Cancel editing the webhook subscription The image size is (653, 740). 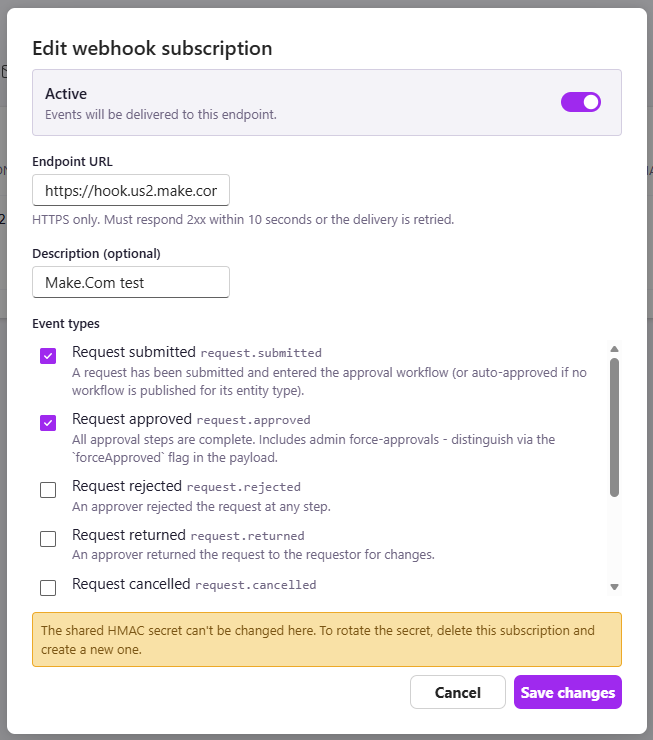click(x=458, y=692)
